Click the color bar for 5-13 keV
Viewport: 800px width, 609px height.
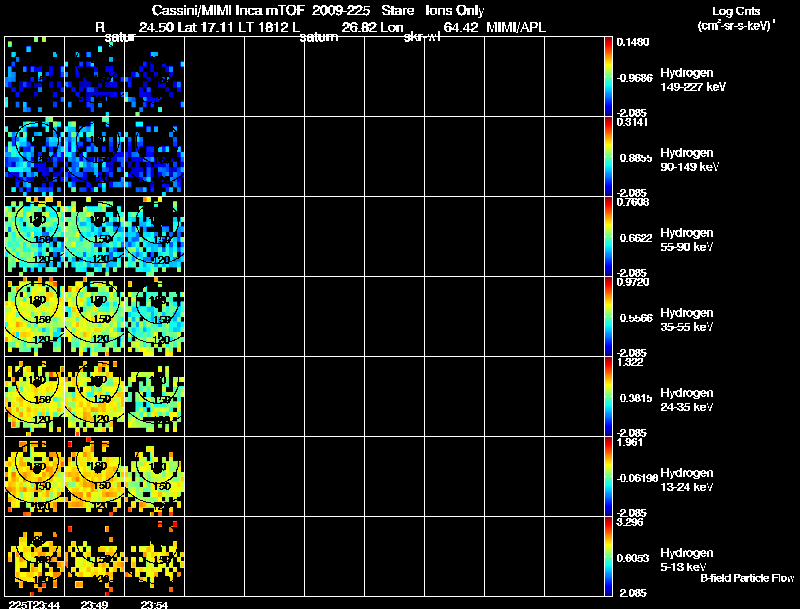[x=608, y=556]
